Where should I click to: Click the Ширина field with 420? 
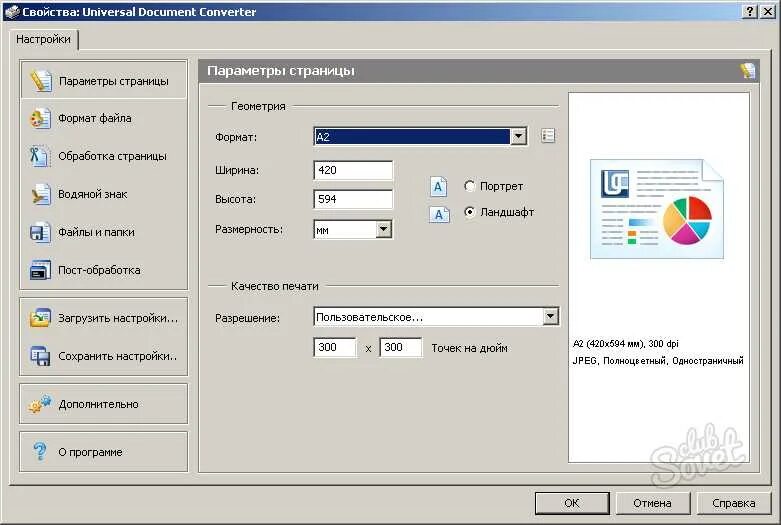coord(353,170)
